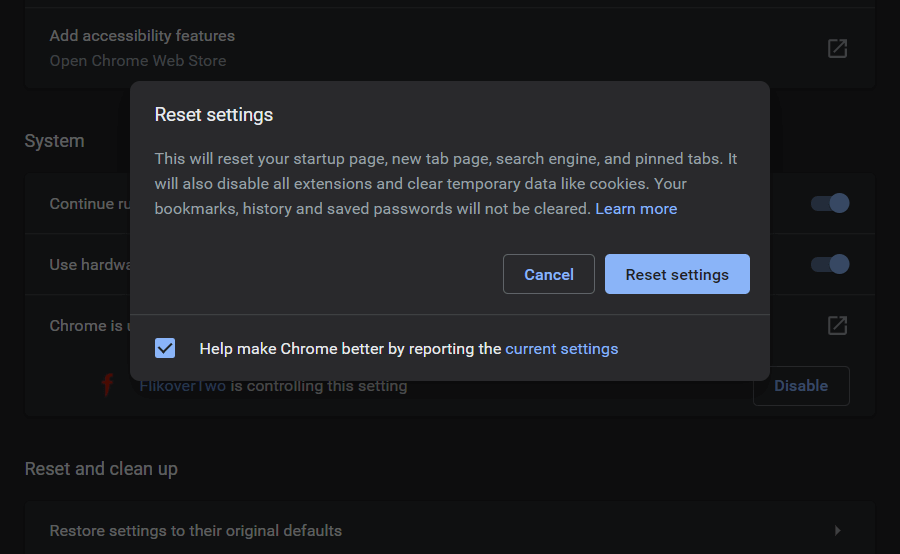Expand the Restore settings arrow chevron
Image resolution: width=900 pixels, height=554 pixels.
[837, 530]
